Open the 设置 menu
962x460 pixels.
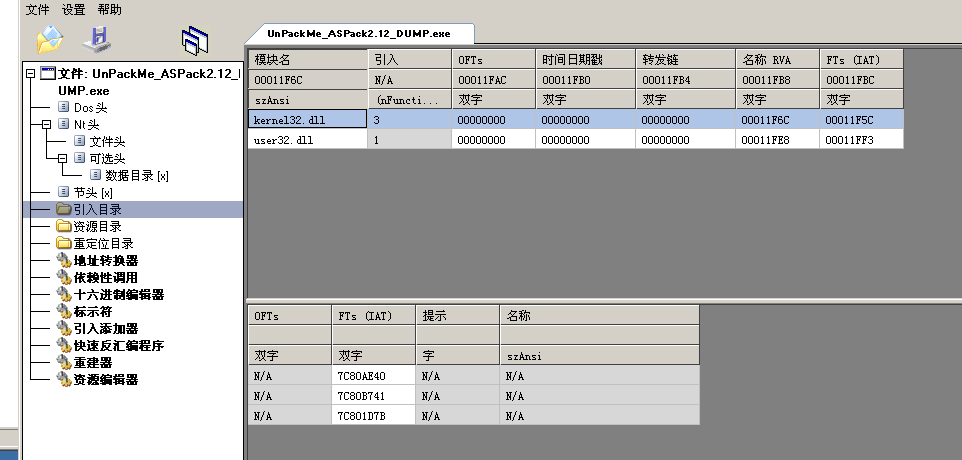(73, 9)
